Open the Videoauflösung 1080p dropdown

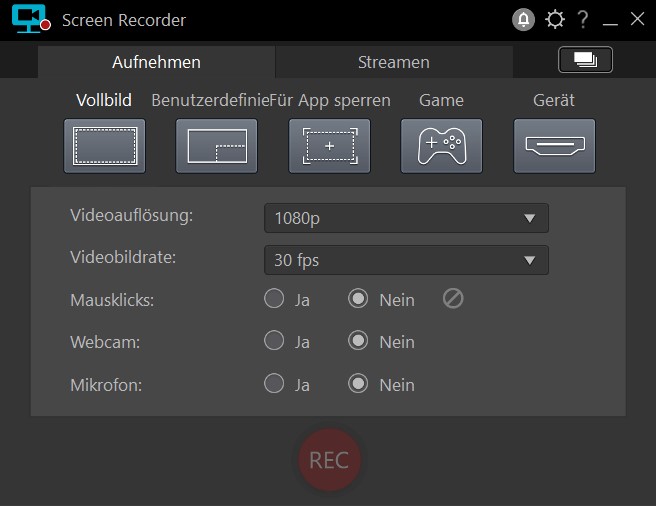pyautogui.click(x=406, y=218)
